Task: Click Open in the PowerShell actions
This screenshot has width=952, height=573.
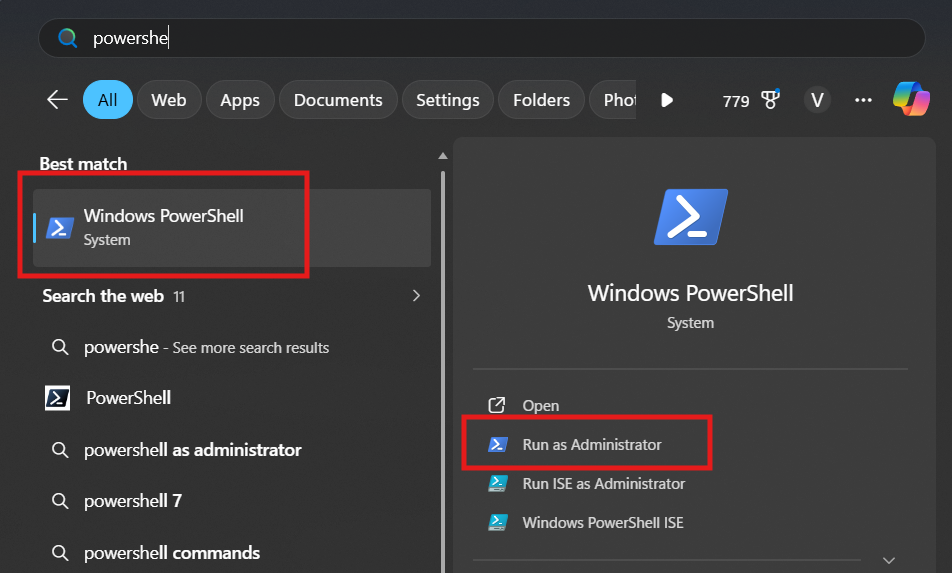Action: [x=540, y=406]
